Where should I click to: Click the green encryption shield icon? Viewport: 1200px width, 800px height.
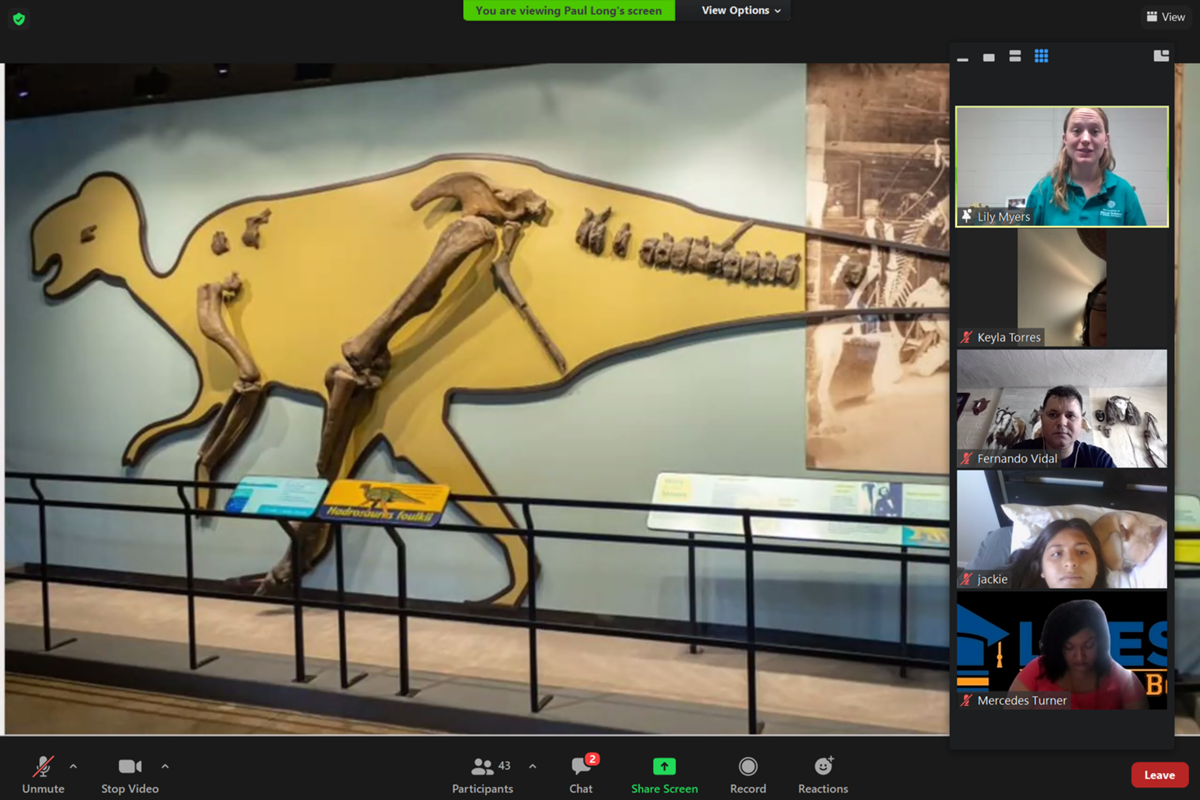[19, 19]
